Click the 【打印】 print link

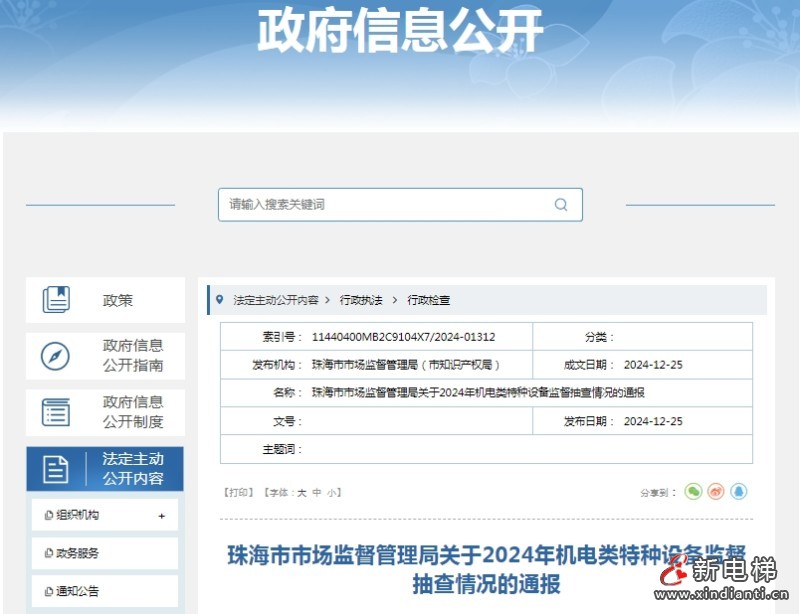point(241,492)
